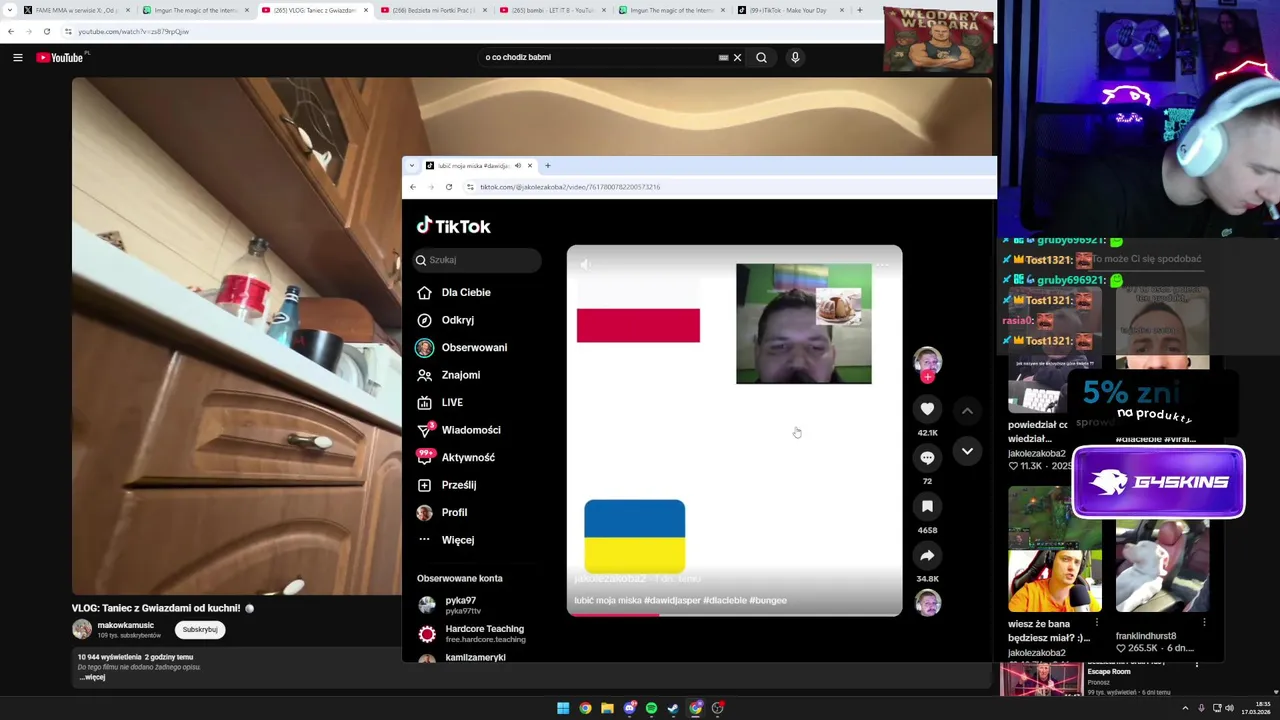The image size is (1280, 720).
Task: Switch to the bambi LET IT B YouTube tab
Action: pyautogui.click(x=552, y=10)
